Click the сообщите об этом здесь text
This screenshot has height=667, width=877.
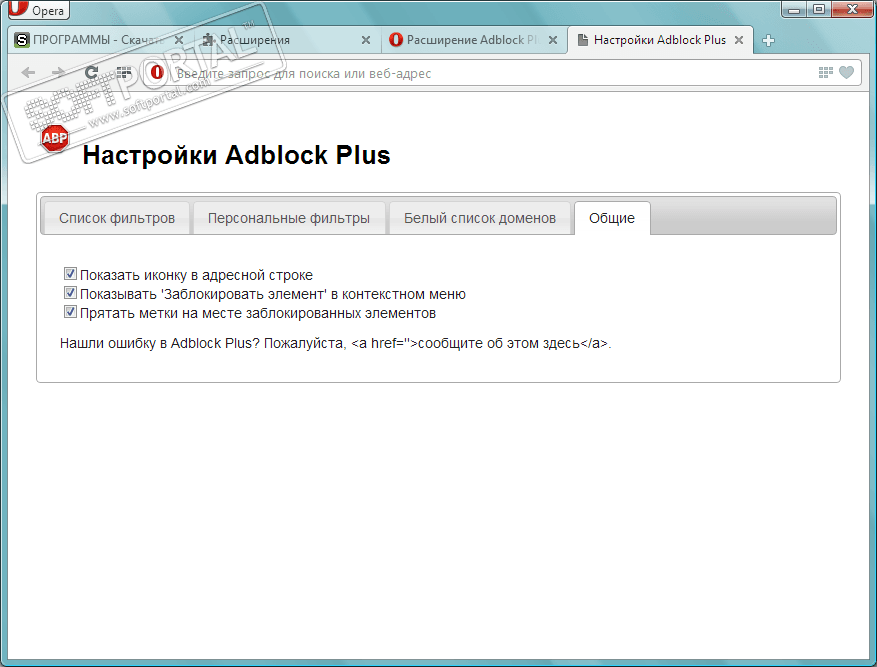tap(499, 343)
